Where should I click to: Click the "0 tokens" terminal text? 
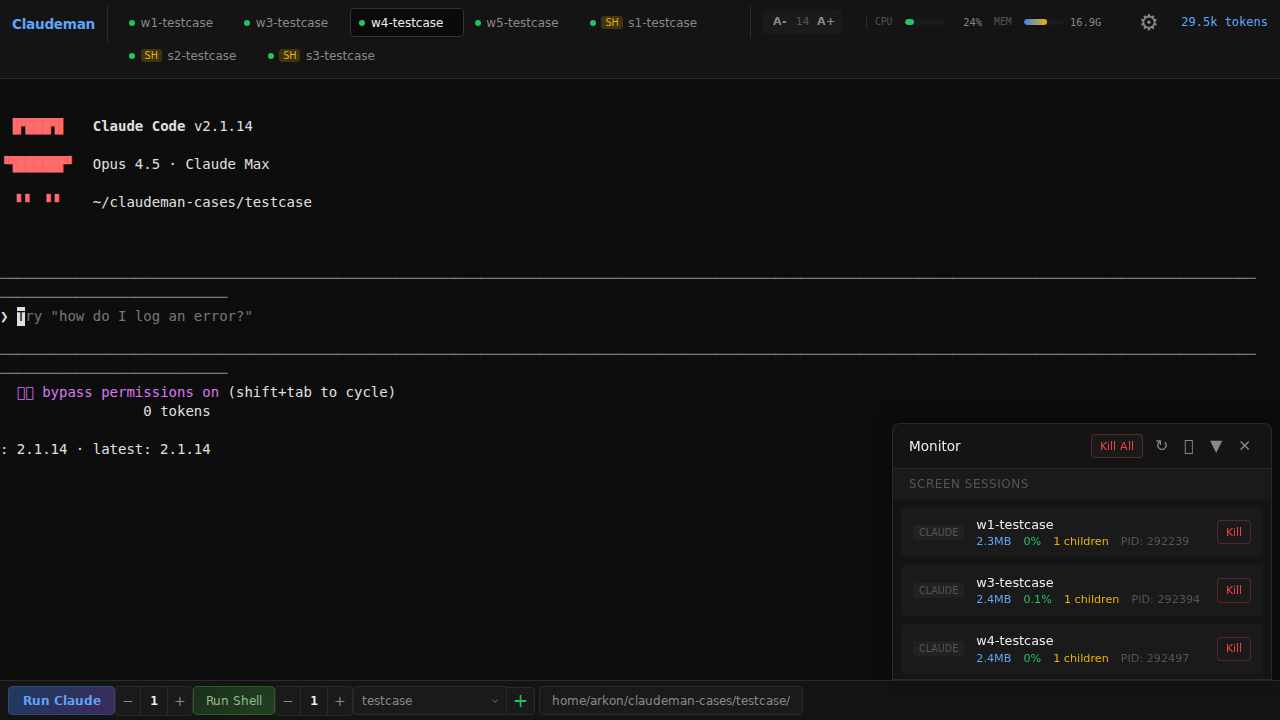[177, 411]
